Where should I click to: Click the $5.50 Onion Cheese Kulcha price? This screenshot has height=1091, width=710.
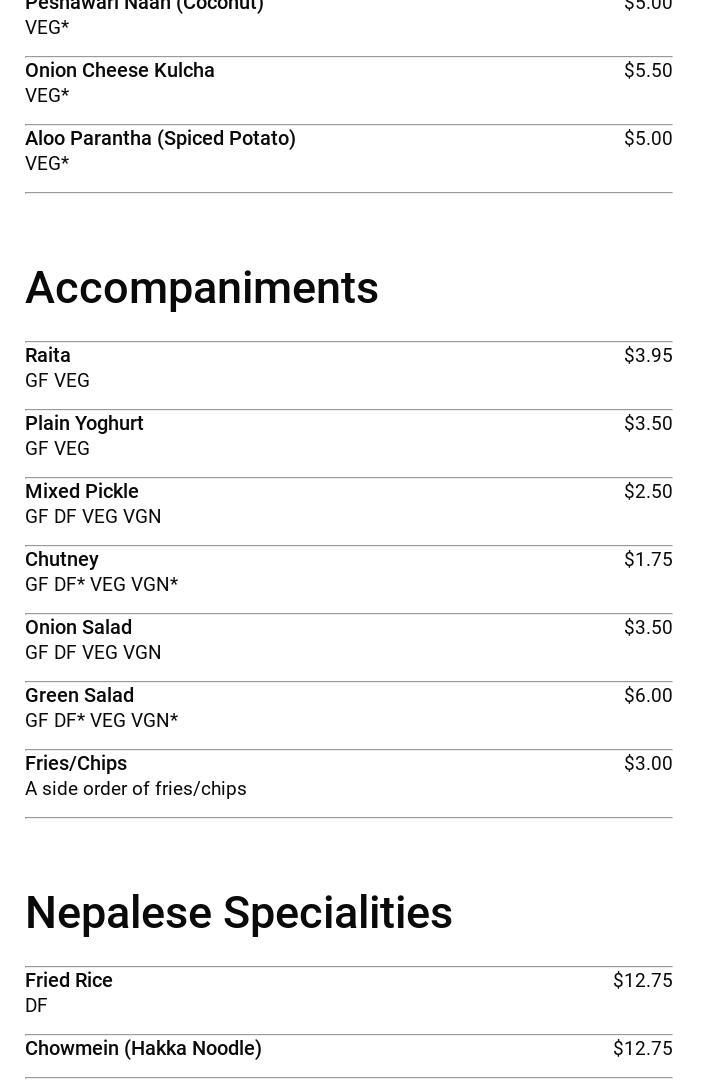coord(648,71)
